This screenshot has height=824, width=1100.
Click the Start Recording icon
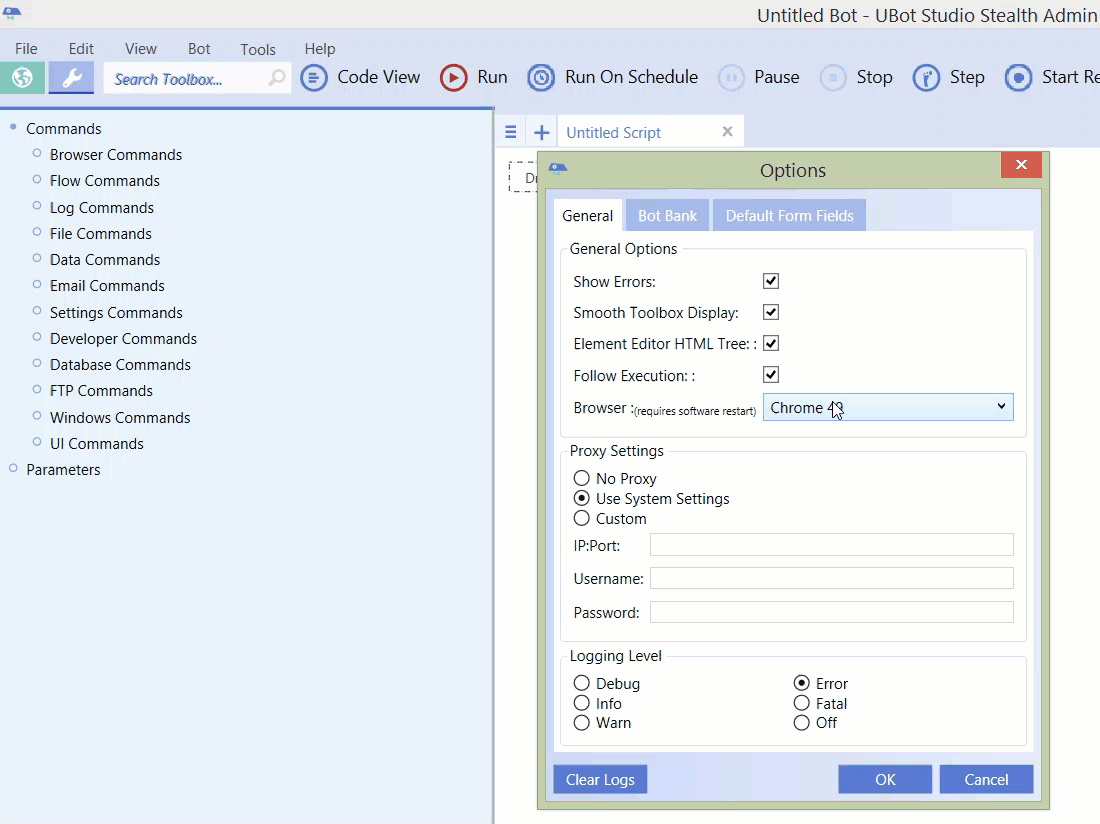(x=1018, y=77)
